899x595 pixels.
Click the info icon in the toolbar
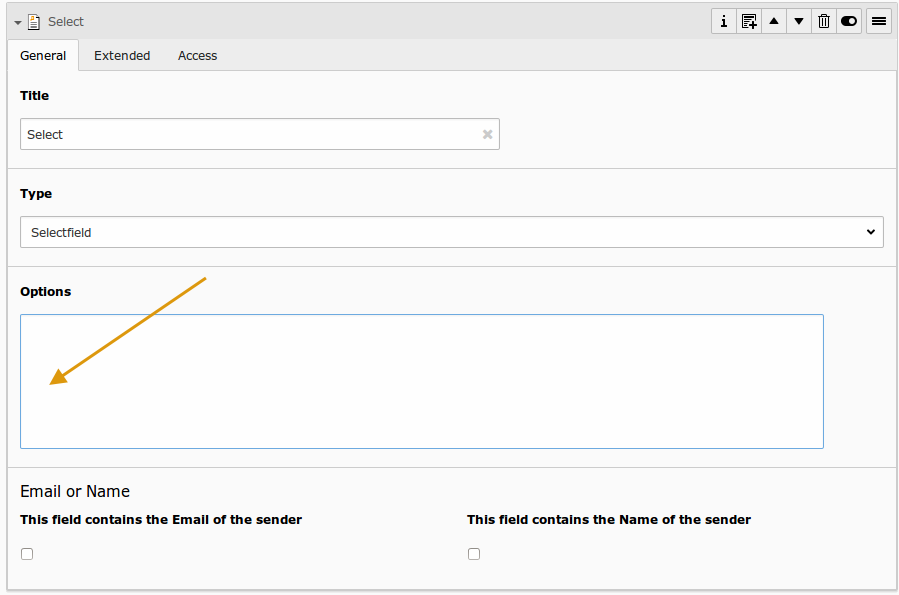[x=723, y=20]
